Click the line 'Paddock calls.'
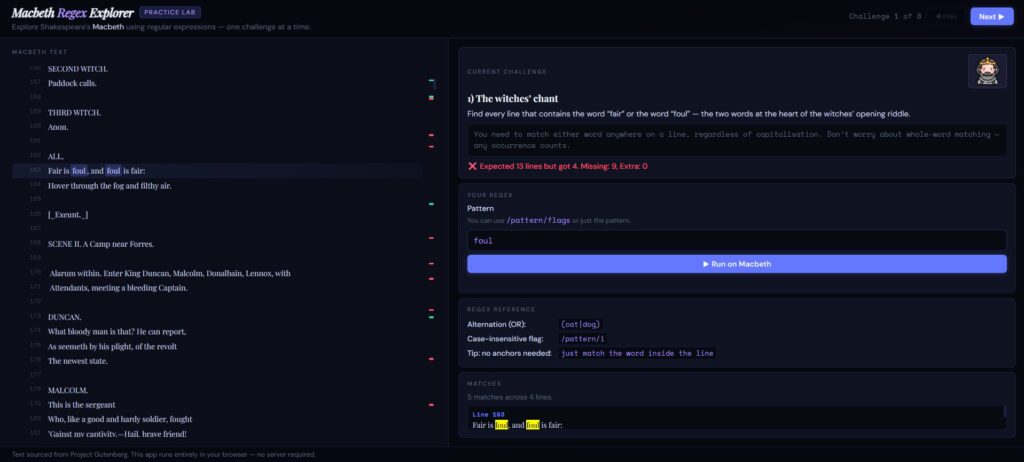This screenshot has width=1024, height=462. [x=72, y=84]
